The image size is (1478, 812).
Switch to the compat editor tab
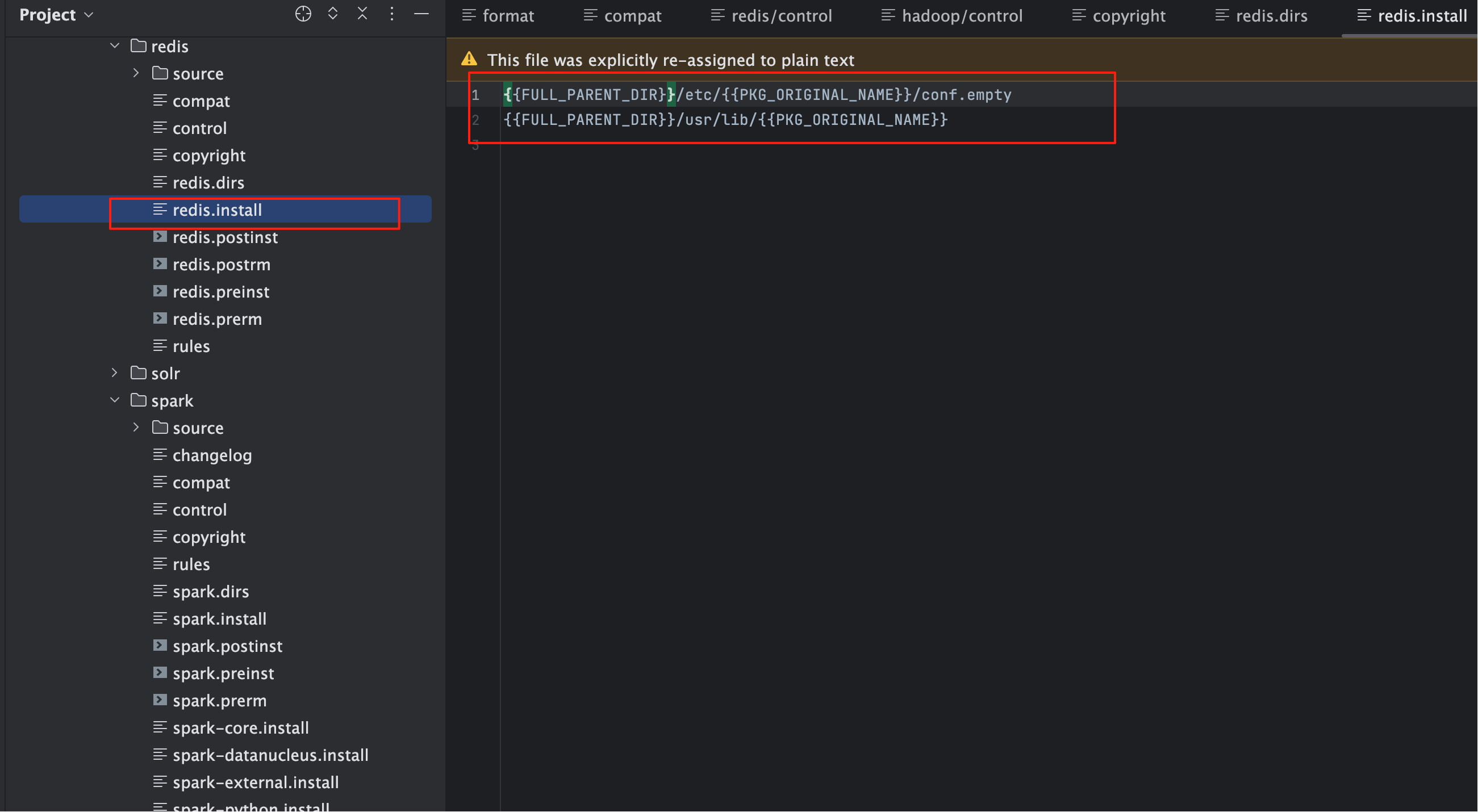[x=623, y=16]
